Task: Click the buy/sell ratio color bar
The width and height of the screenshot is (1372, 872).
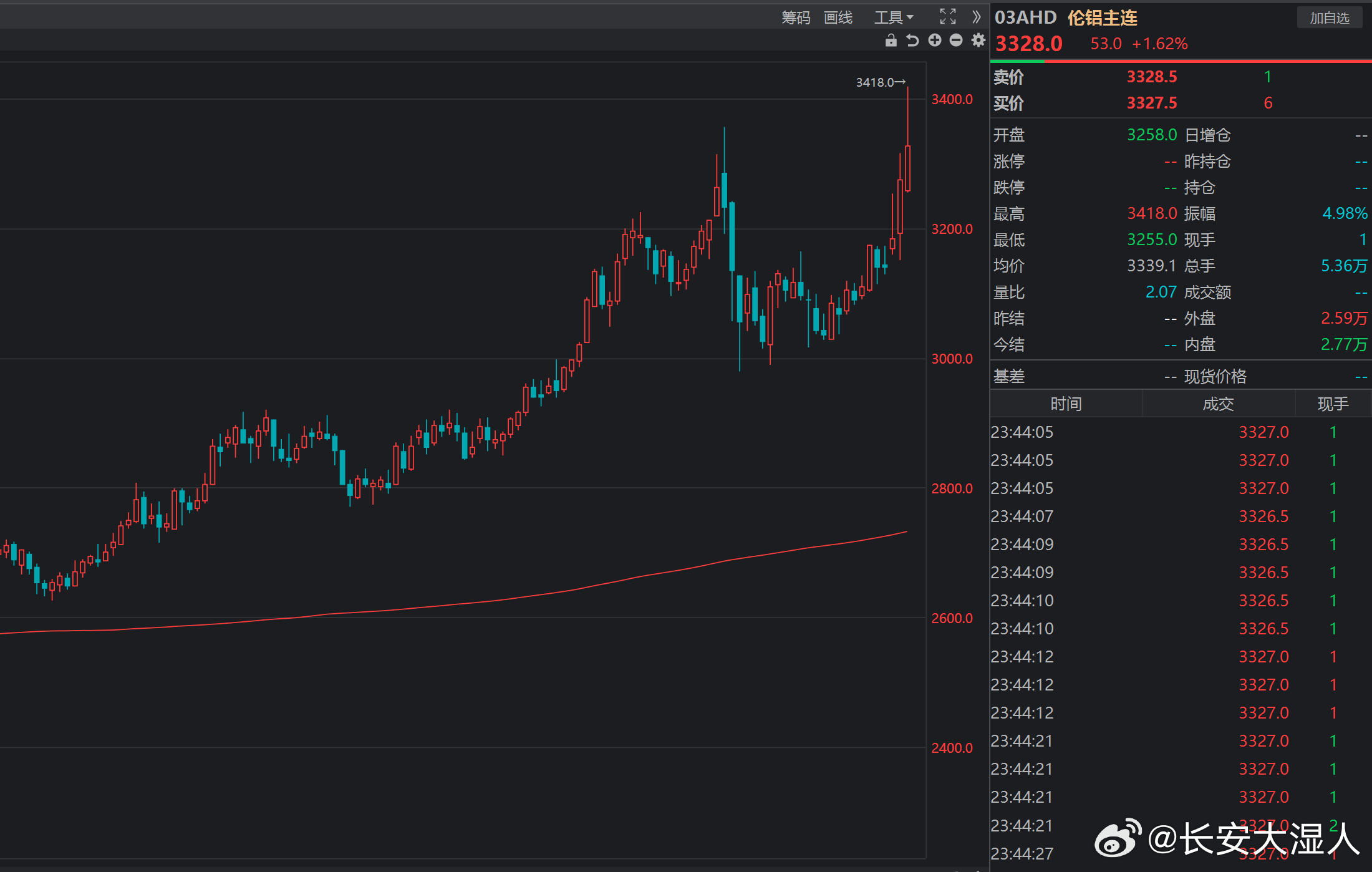Action: coord(1180,61)
